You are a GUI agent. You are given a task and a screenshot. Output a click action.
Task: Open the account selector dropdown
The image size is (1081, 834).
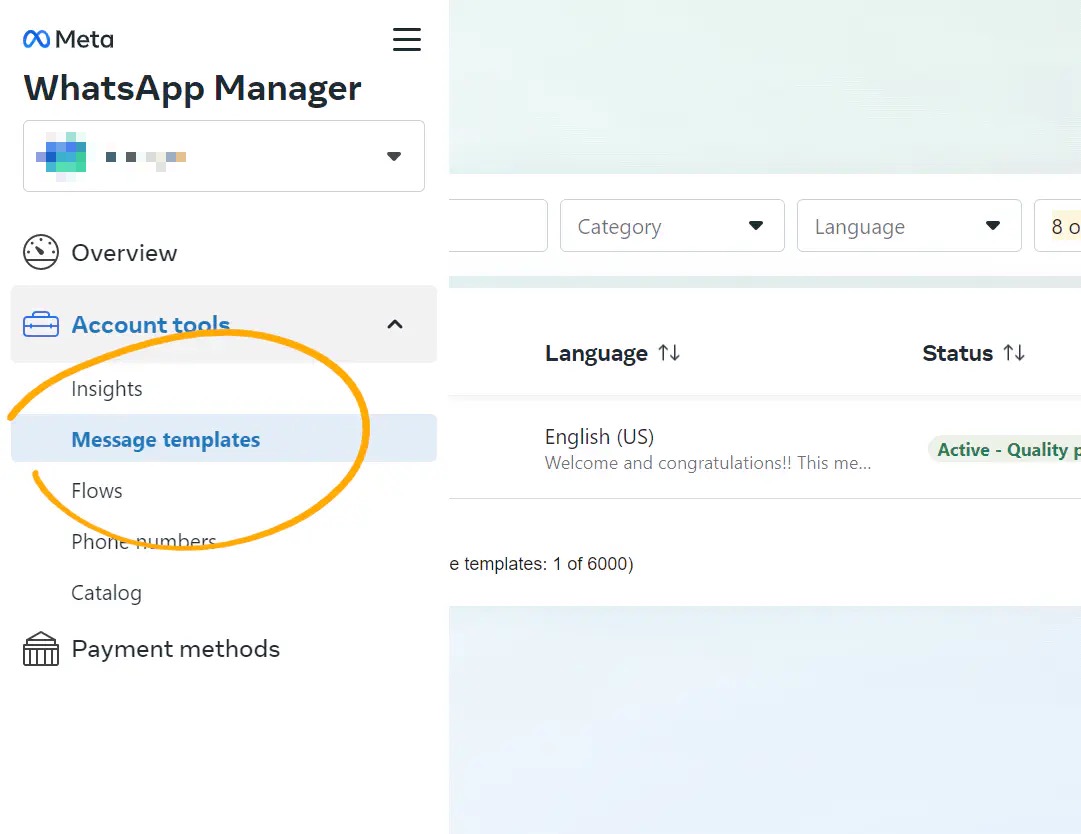click(394, 156)
